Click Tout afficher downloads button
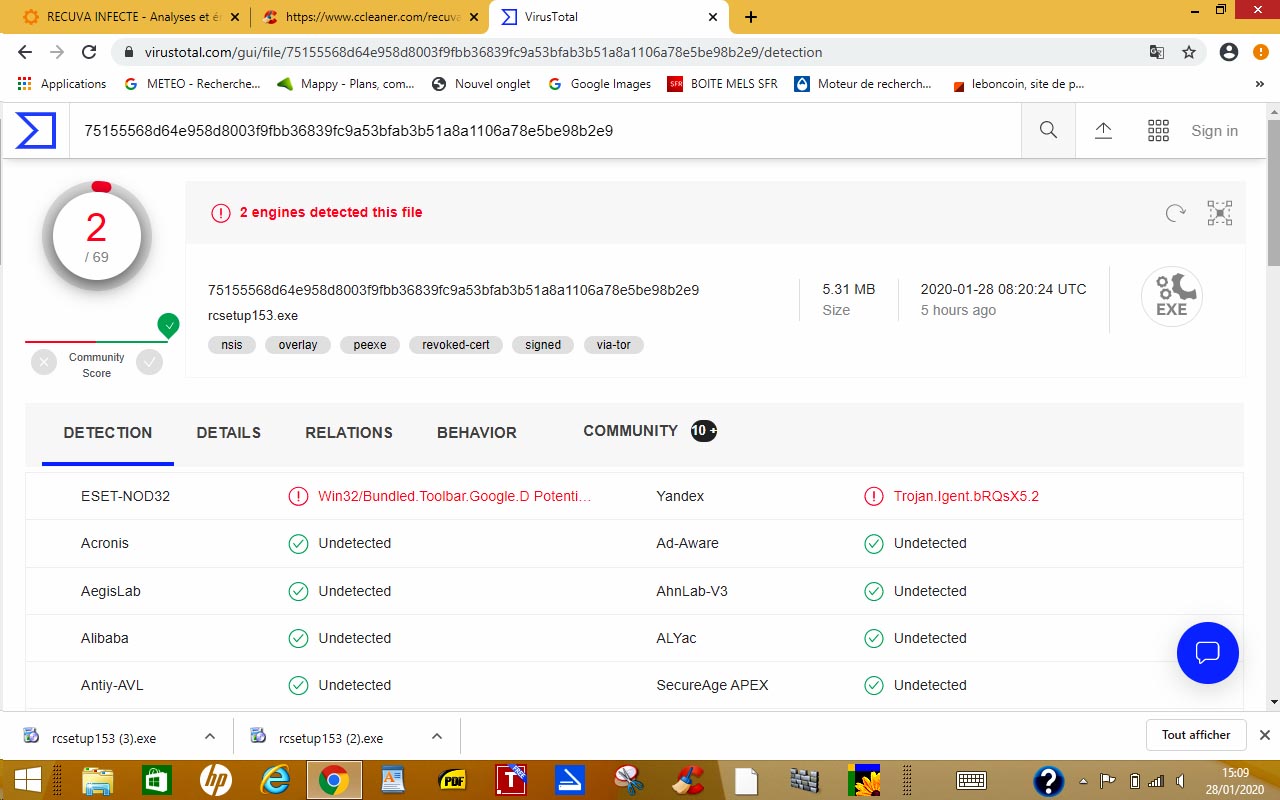The image size is (1280, 800). (x=1196, y=735)
